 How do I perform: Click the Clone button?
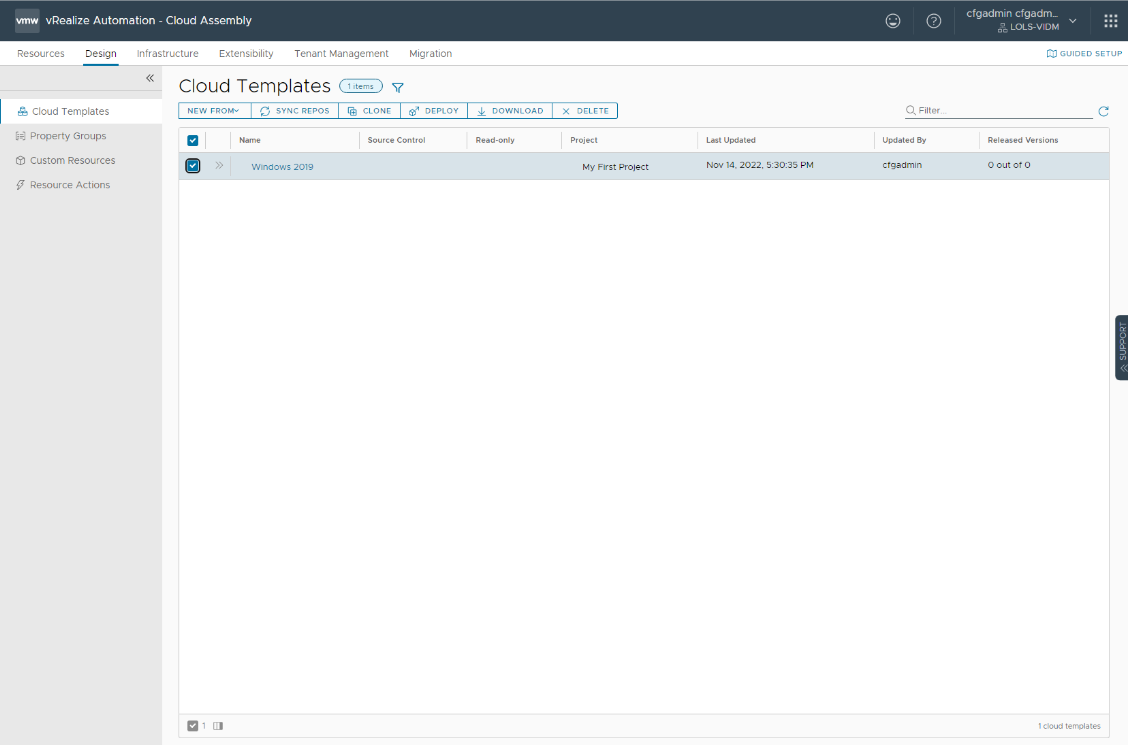tap(370, 111)
